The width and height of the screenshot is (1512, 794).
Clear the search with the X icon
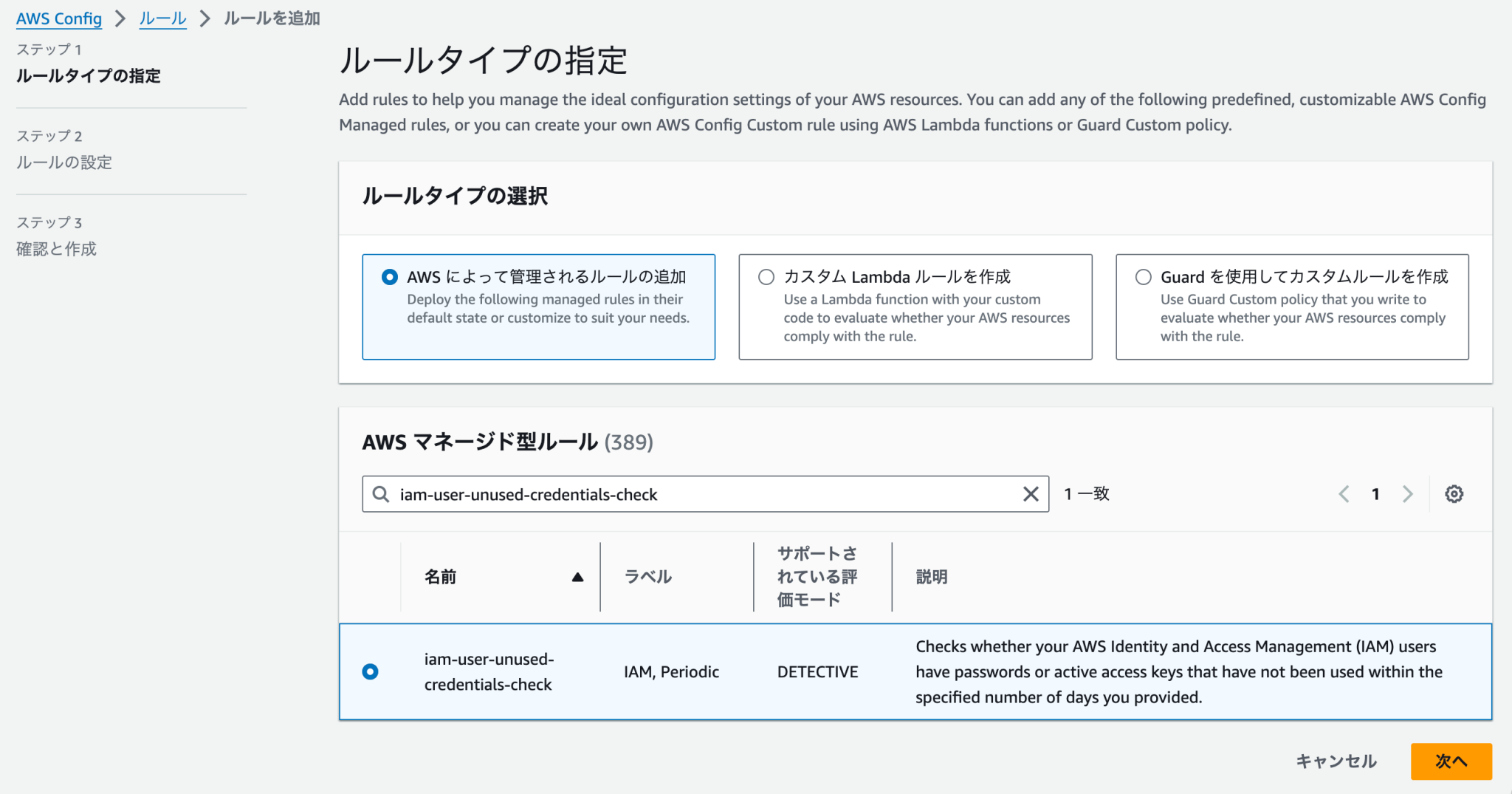pyautogui.click(x=1031, y=494)
